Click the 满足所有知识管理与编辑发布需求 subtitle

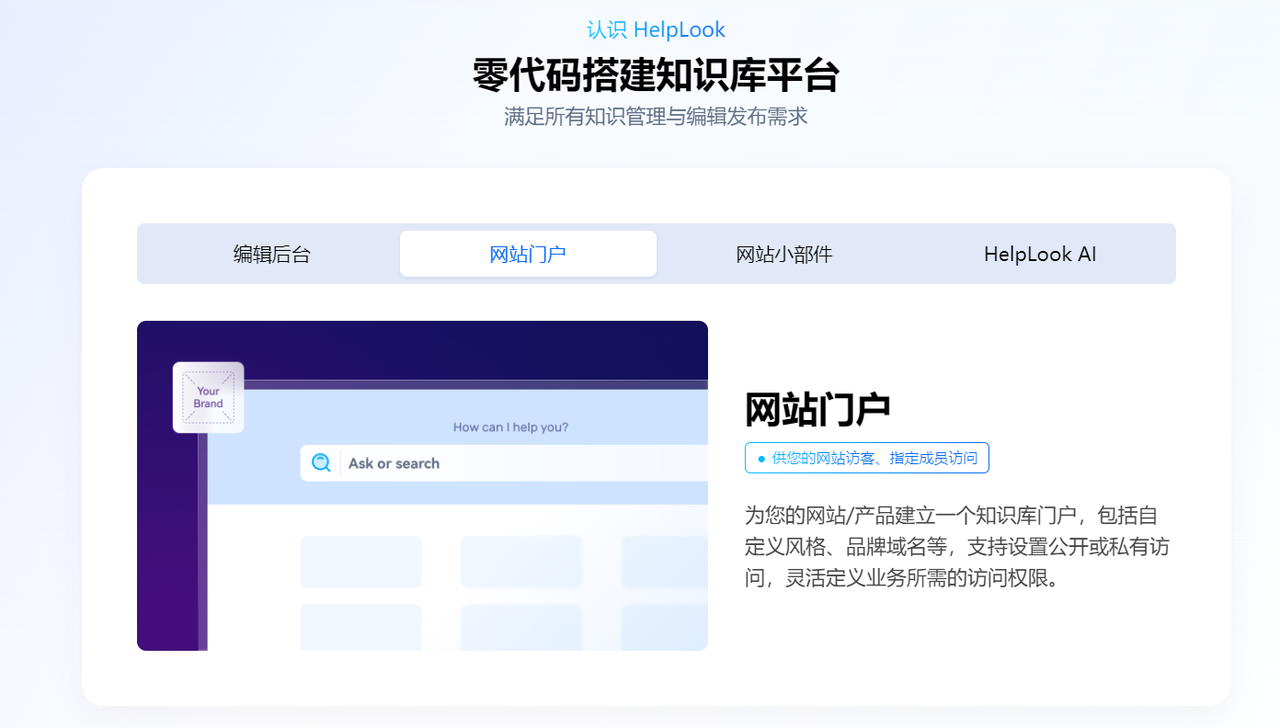pos(656,117)
